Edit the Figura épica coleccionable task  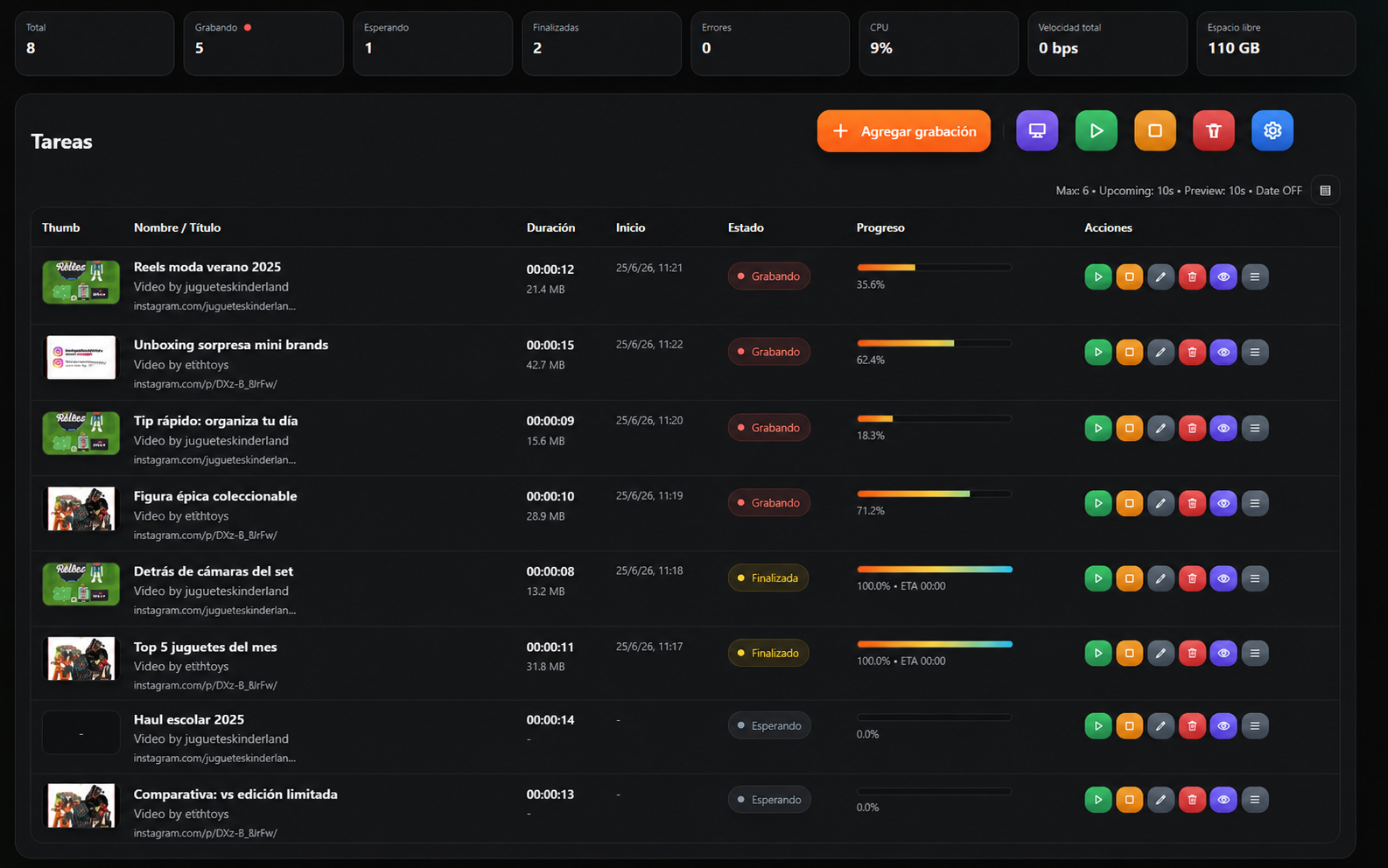tap(1160, 503)
